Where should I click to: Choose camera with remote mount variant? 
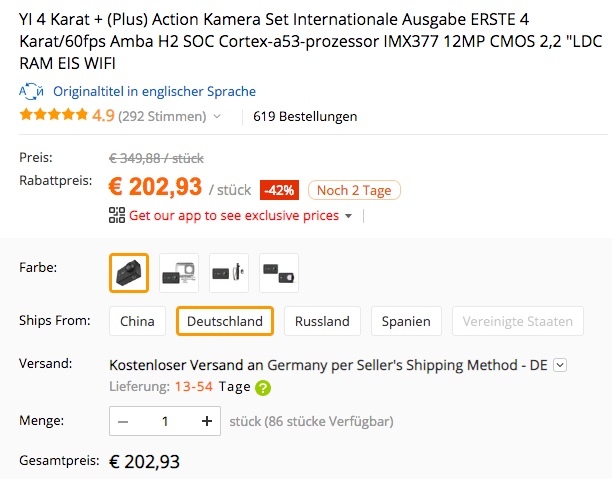[229, 273]
